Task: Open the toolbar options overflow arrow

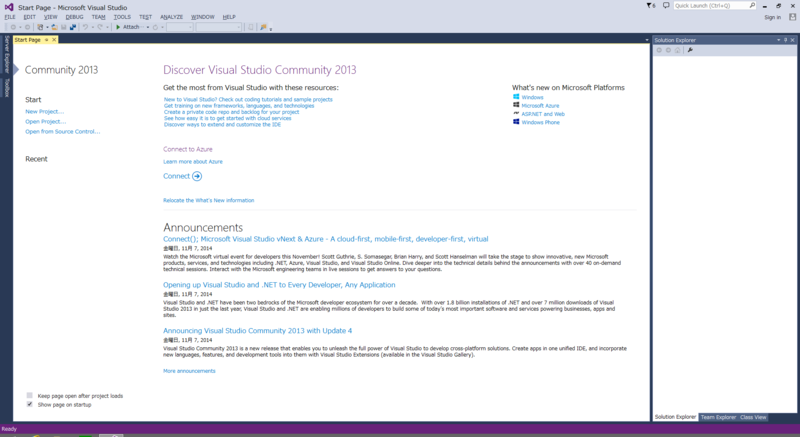Action: pos(270,29)
